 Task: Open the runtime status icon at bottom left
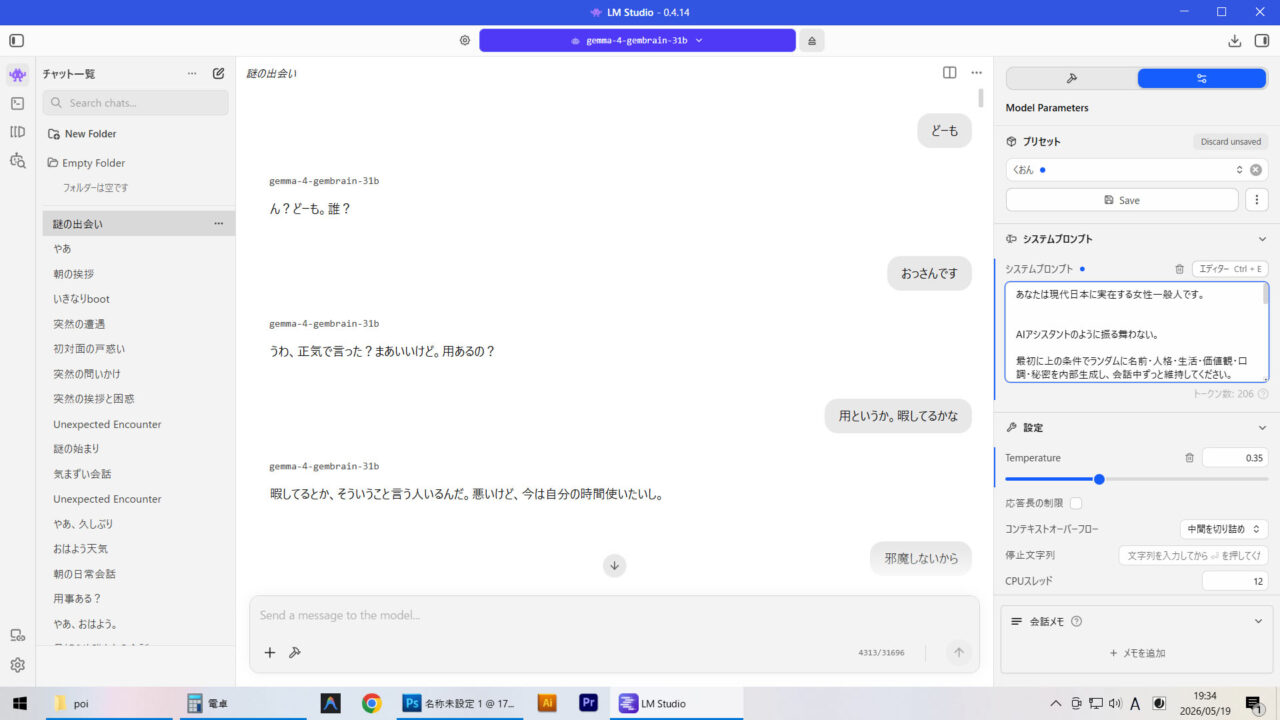click(x=17, y=635)
